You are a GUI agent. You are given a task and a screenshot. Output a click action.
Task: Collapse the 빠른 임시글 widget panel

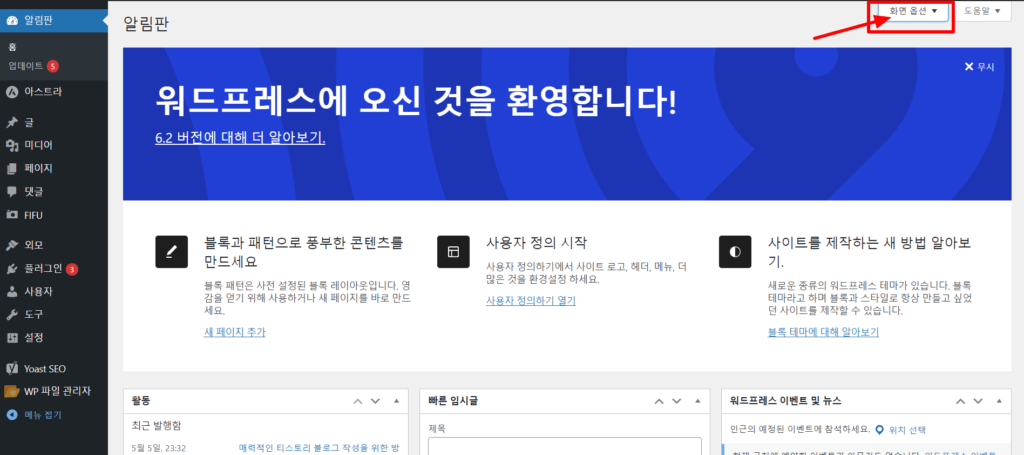(x=697, y=401)
